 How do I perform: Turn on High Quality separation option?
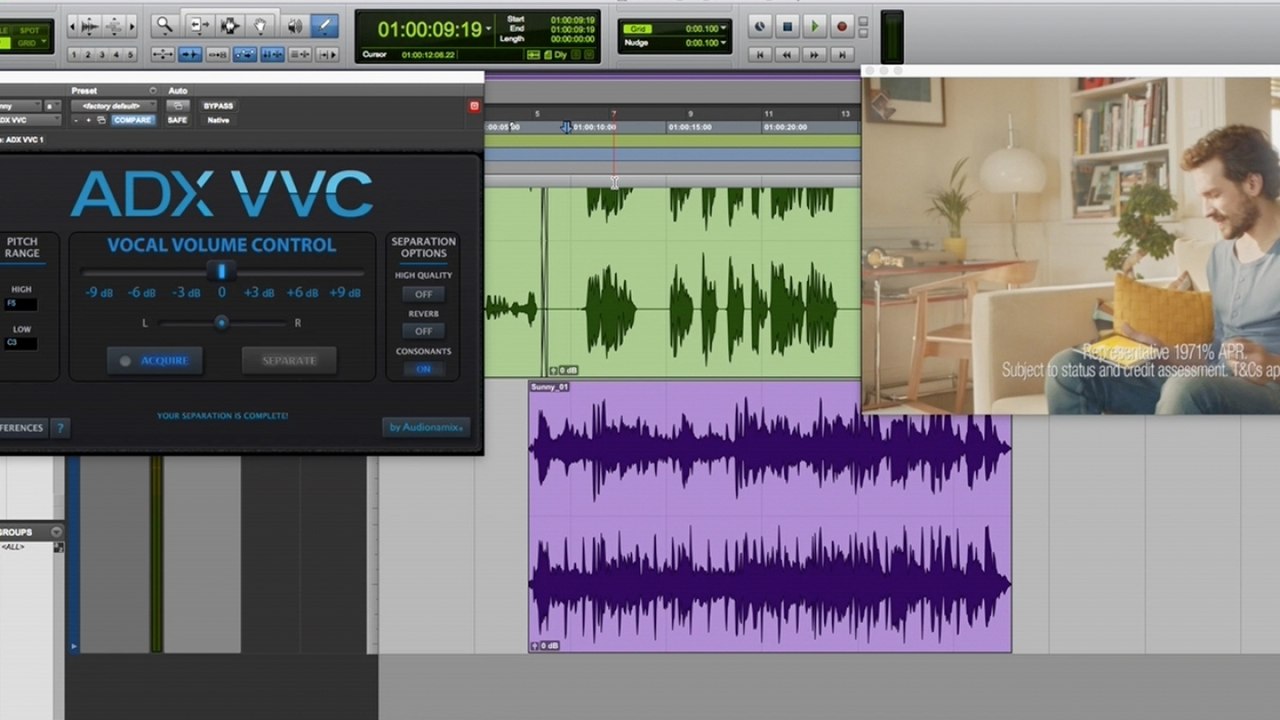[x=424, y=294]
